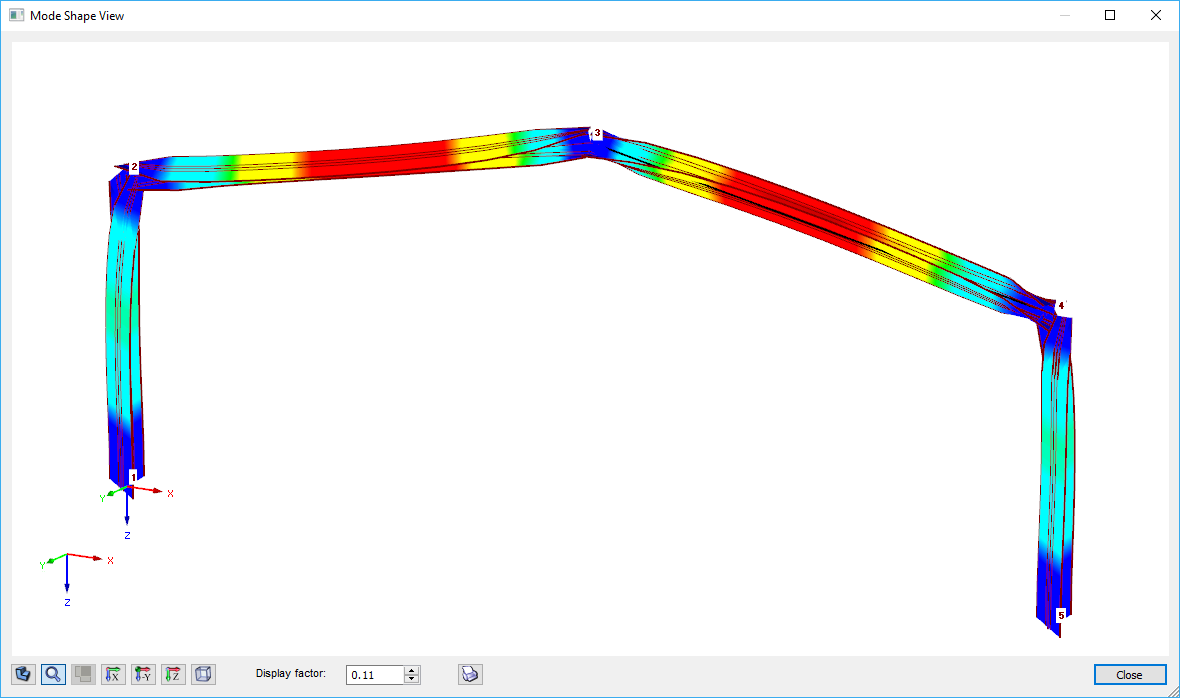
Task: Click the rendering mode icon in bottom toolbar
Action: 23,674
